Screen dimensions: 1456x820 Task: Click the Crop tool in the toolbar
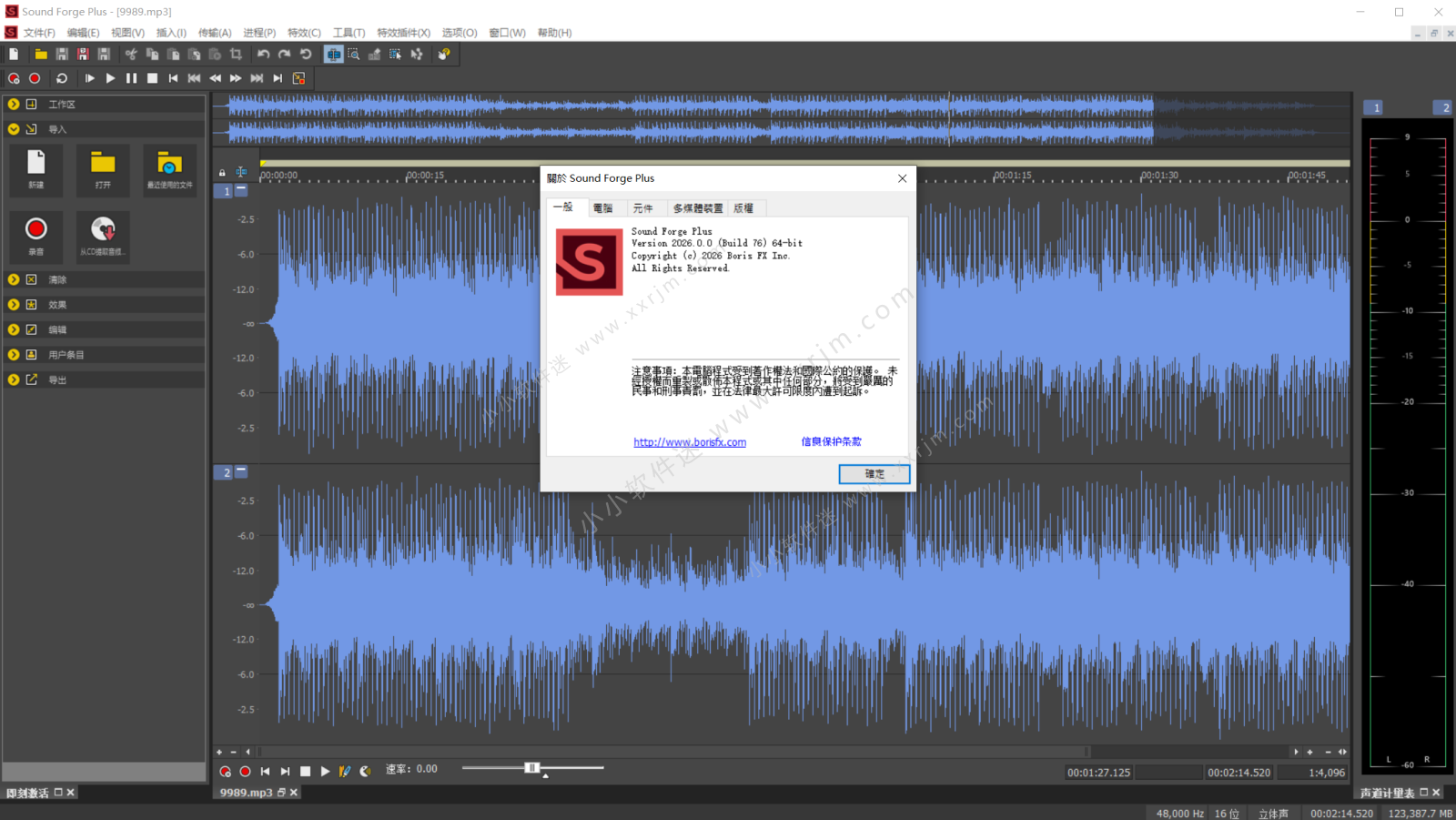[237, 55]
